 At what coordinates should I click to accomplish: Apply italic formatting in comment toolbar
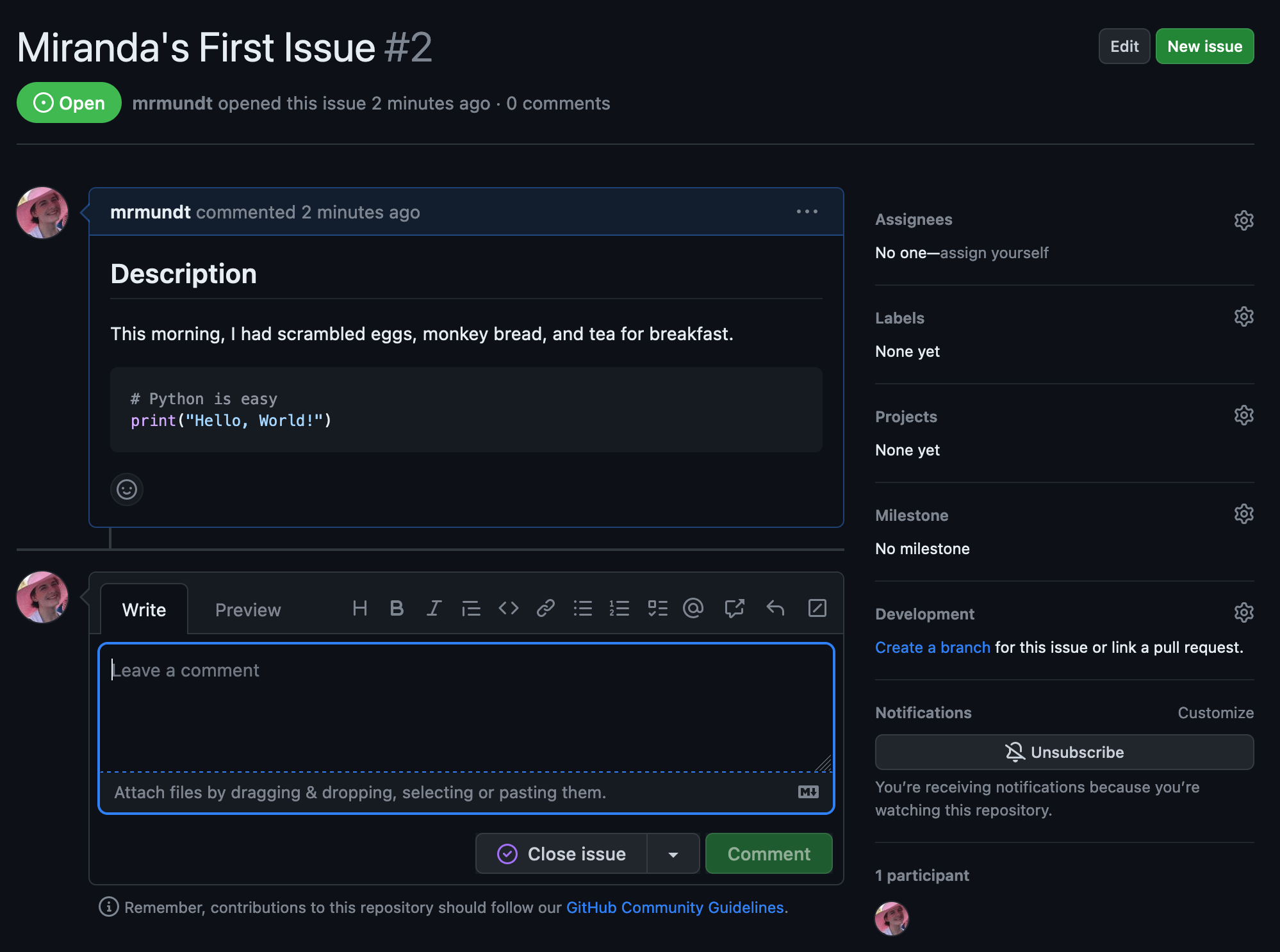click(434, 608)
